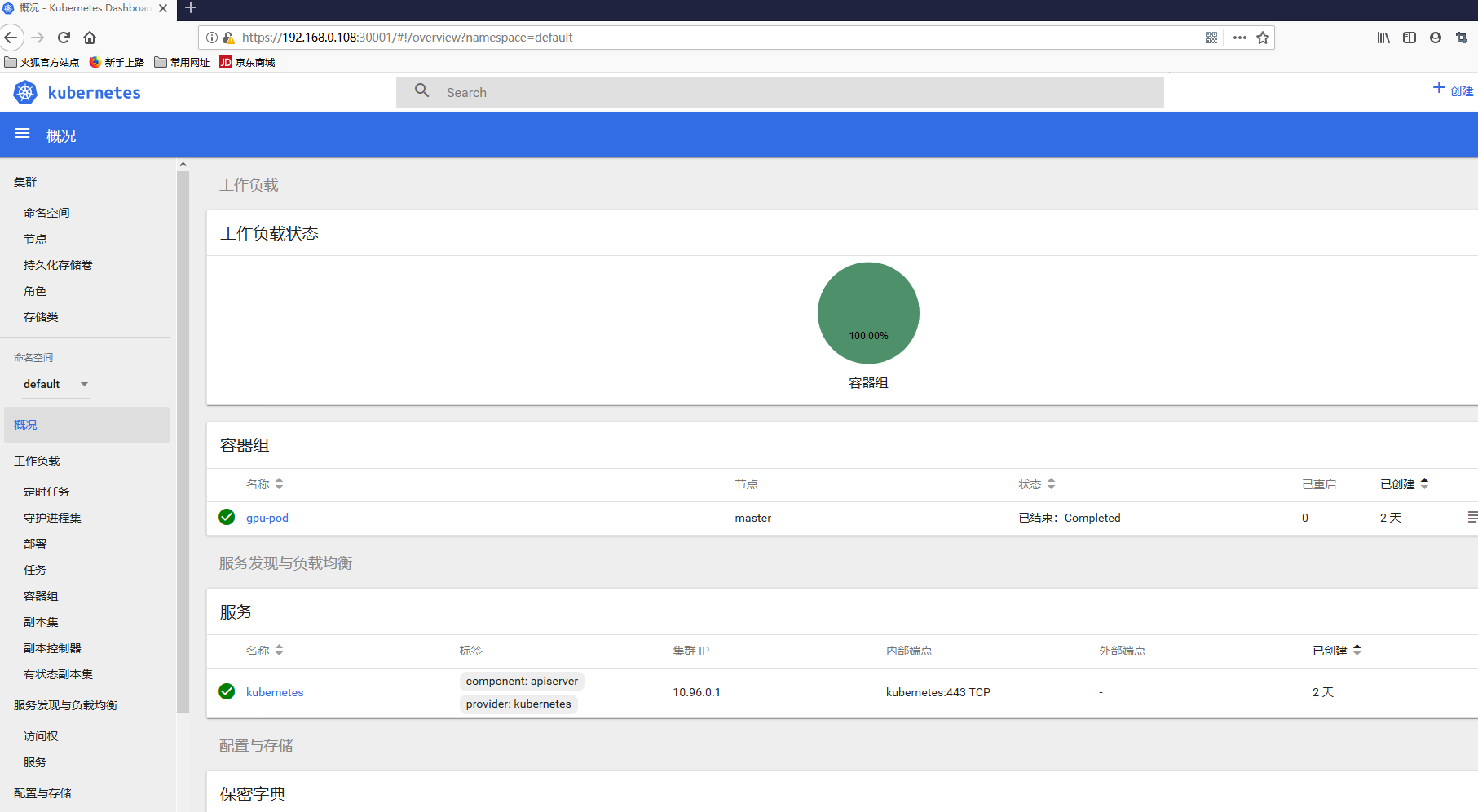Open 容器组 in sidebar

pyautogui.click(x=41, y=596)
